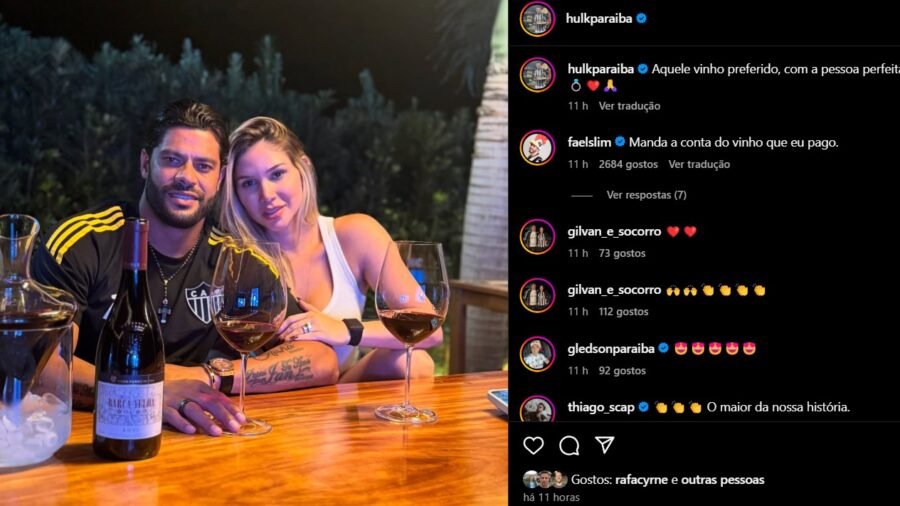Open gledsonparaiba profile avatar
This screenshot has width=900, height=506.
point(537,354)
